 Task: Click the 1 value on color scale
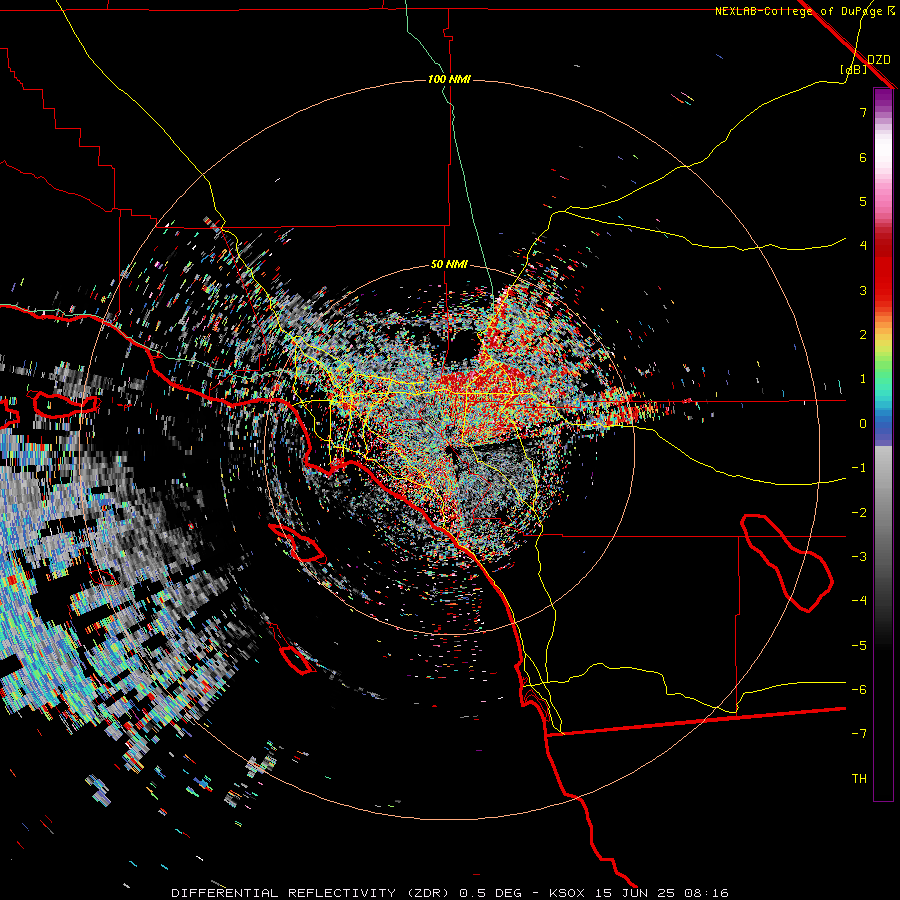[863, 379]
